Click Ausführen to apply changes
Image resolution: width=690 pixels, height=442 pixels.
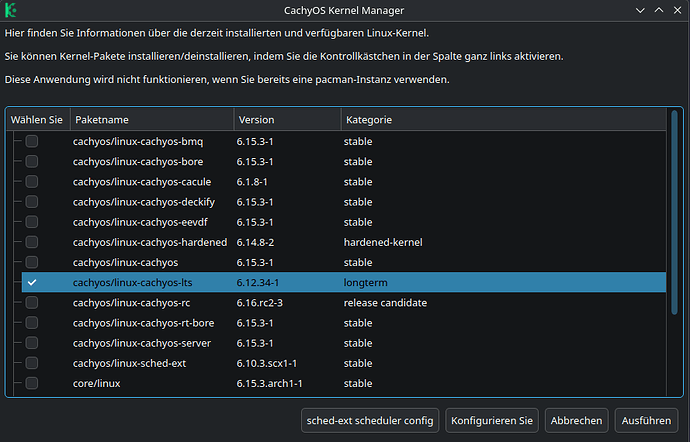[646, 420]
